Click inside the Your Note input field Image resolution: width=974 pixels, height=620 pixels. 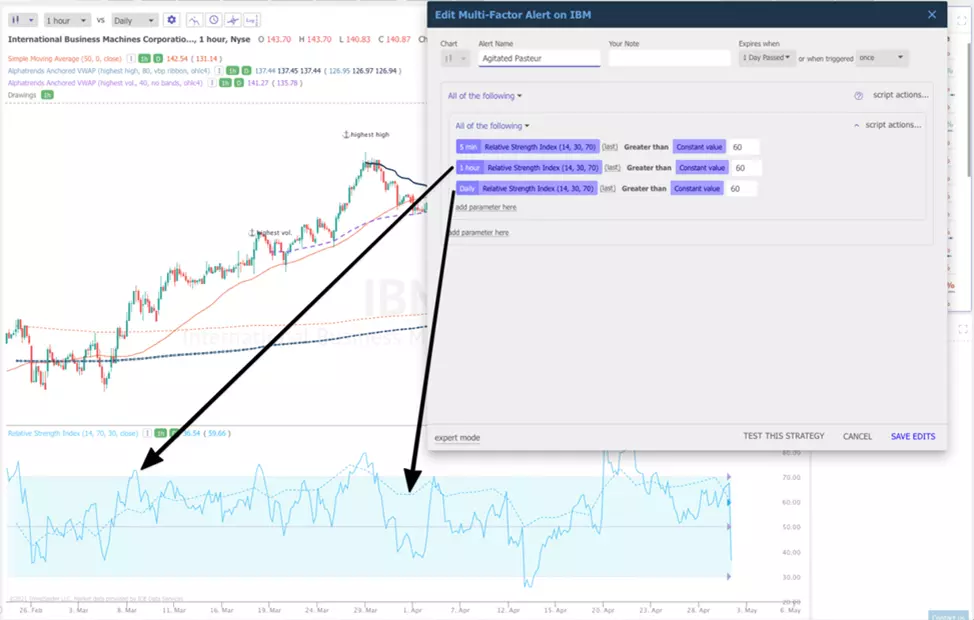pos(669,58)
